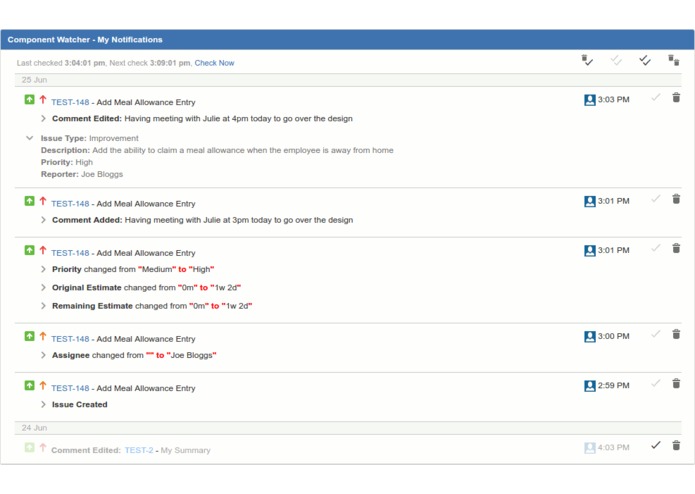The width and height of the screenshot is (695, 494).
Task: Toggle read checkmark on 4:03 PM TEST-2 row
Action: point(656,445)
